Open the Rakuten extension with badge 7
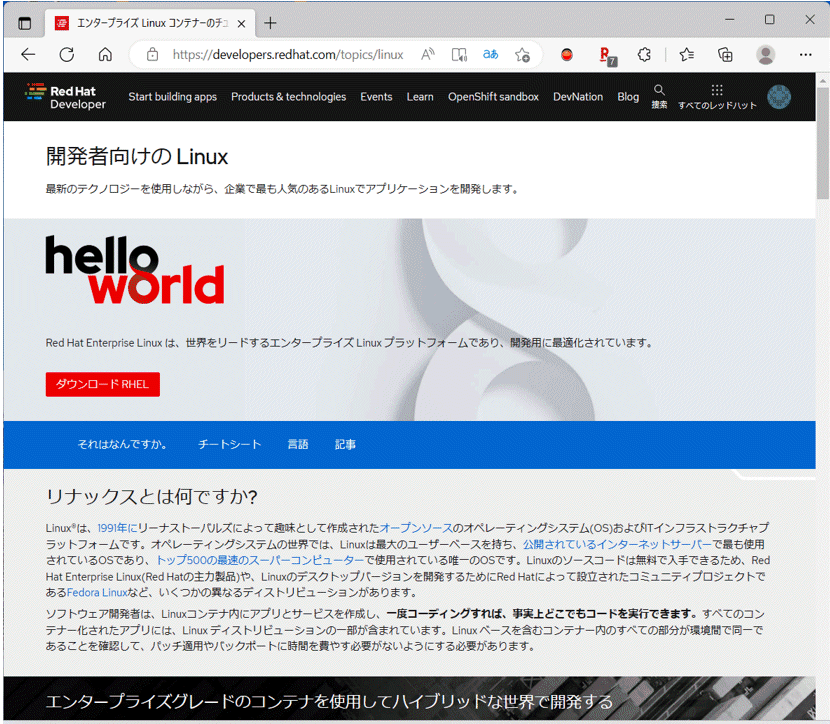 tap(607, 56)
